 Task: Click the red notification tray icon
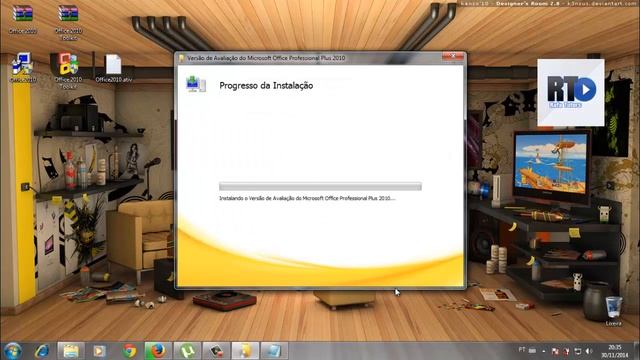(x=566, y=351)
